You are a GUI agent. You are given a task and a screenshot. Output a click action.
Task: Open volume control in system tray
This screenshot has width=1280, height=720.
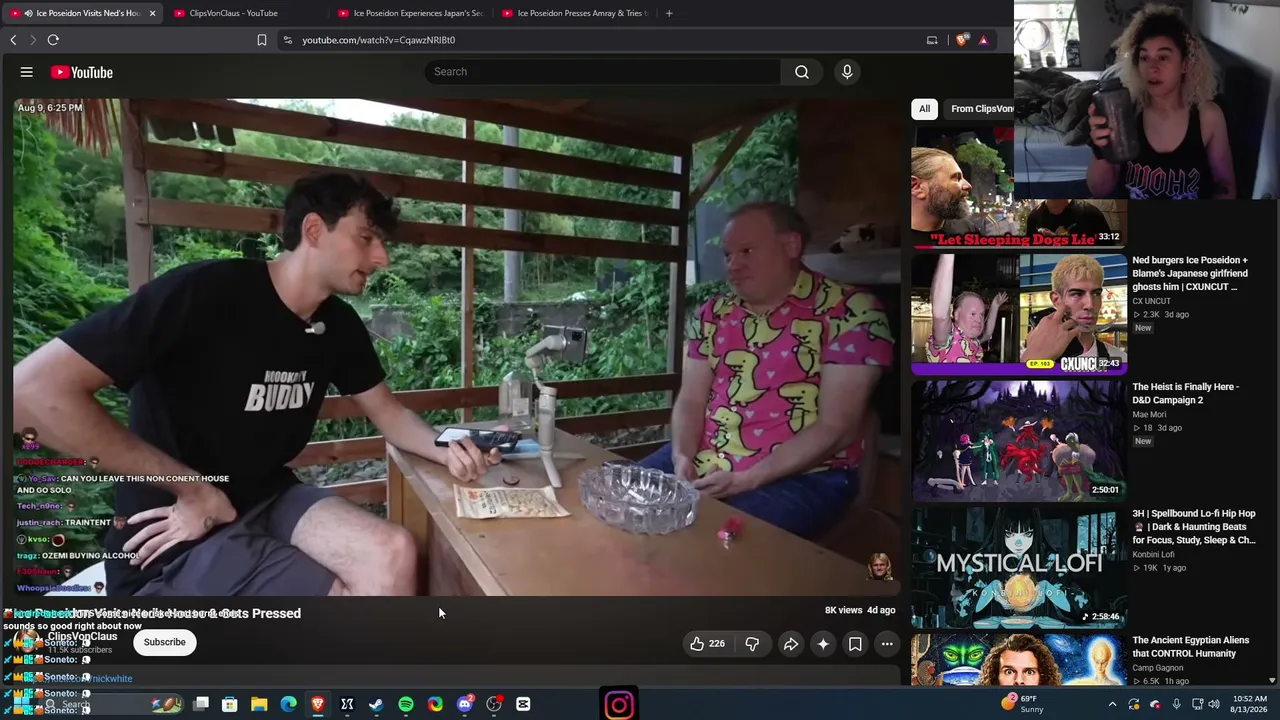coord(1214,705)
